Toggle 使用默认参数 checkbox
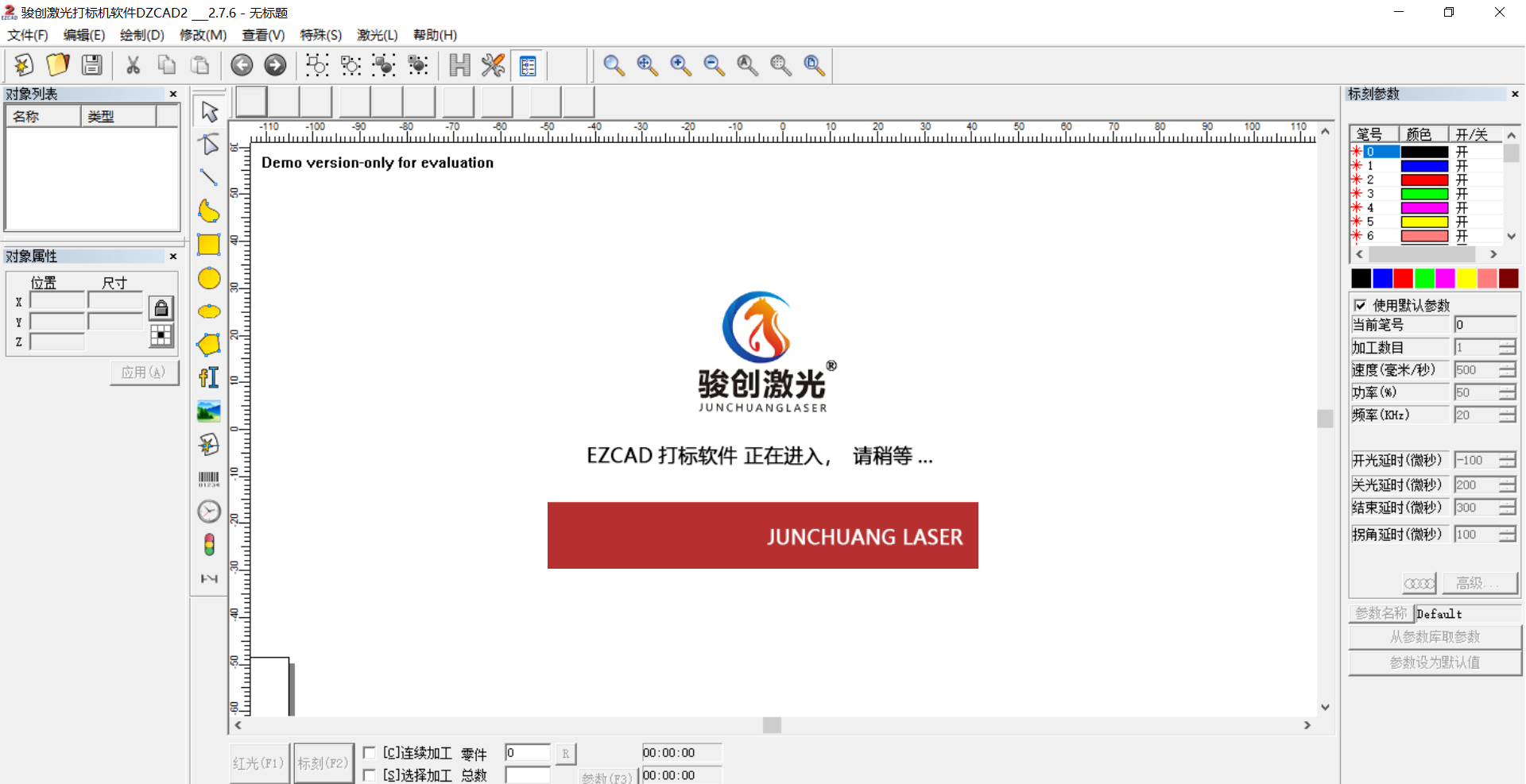Image resolution: width=1526 pixels, height=784 pixels. pos(1360,305)
